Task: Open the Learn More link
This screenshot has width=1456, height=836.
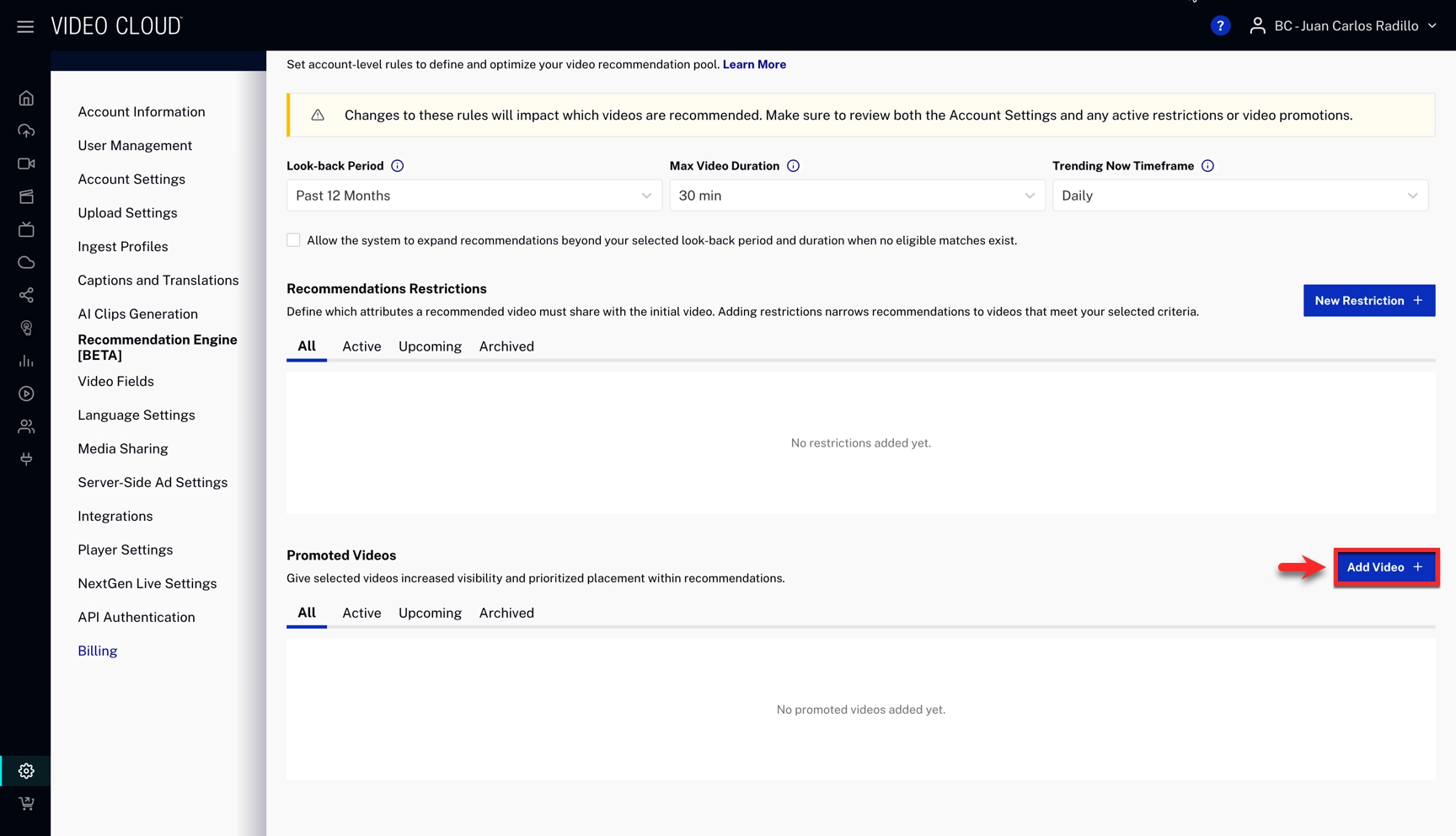Action: 754,64
